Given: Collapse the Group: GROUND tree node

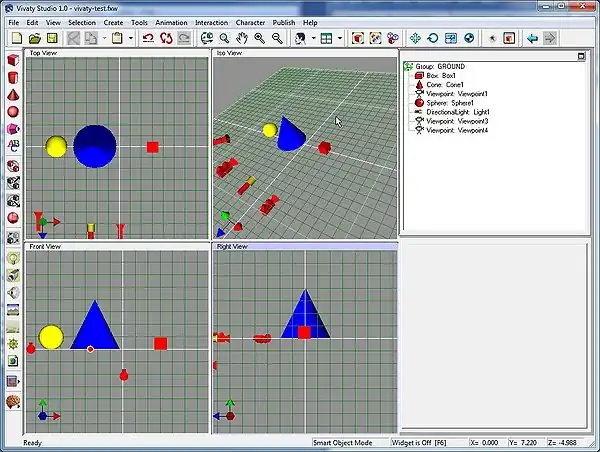Looking at the screenshot, I should pos(409,67).
